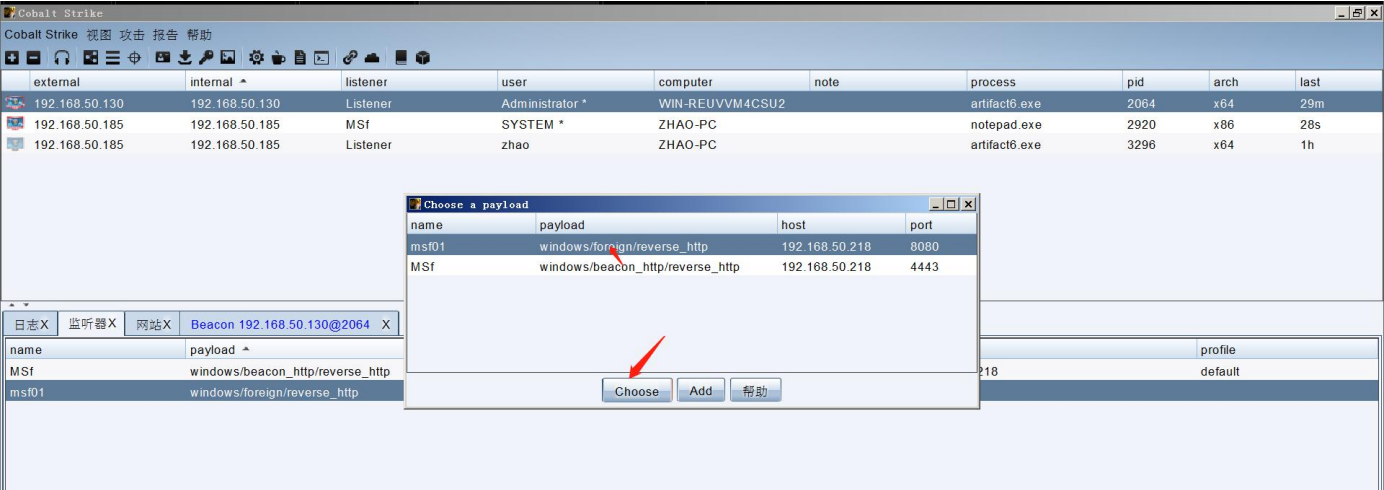Click the terminal icon for scripted web delivery
Viewport: 1384px width, 490px height.
tap(322, 58)
